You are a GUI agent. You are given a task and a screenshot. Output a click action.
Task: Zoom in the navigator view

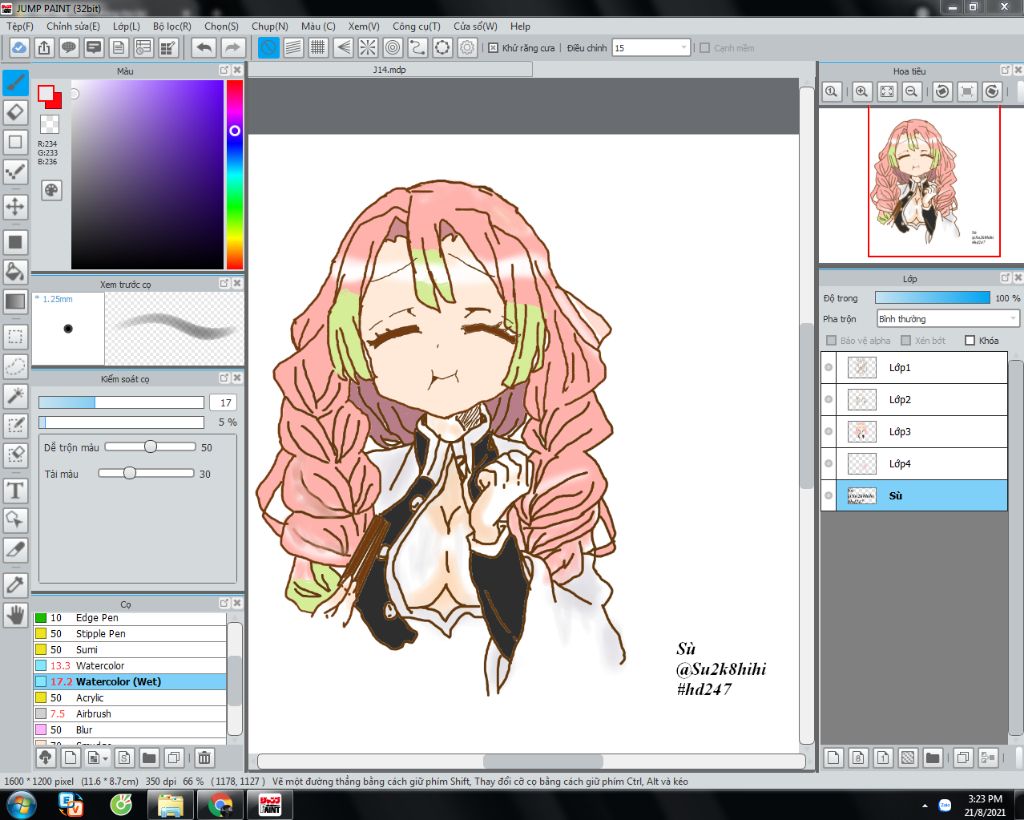pos(861,91)
